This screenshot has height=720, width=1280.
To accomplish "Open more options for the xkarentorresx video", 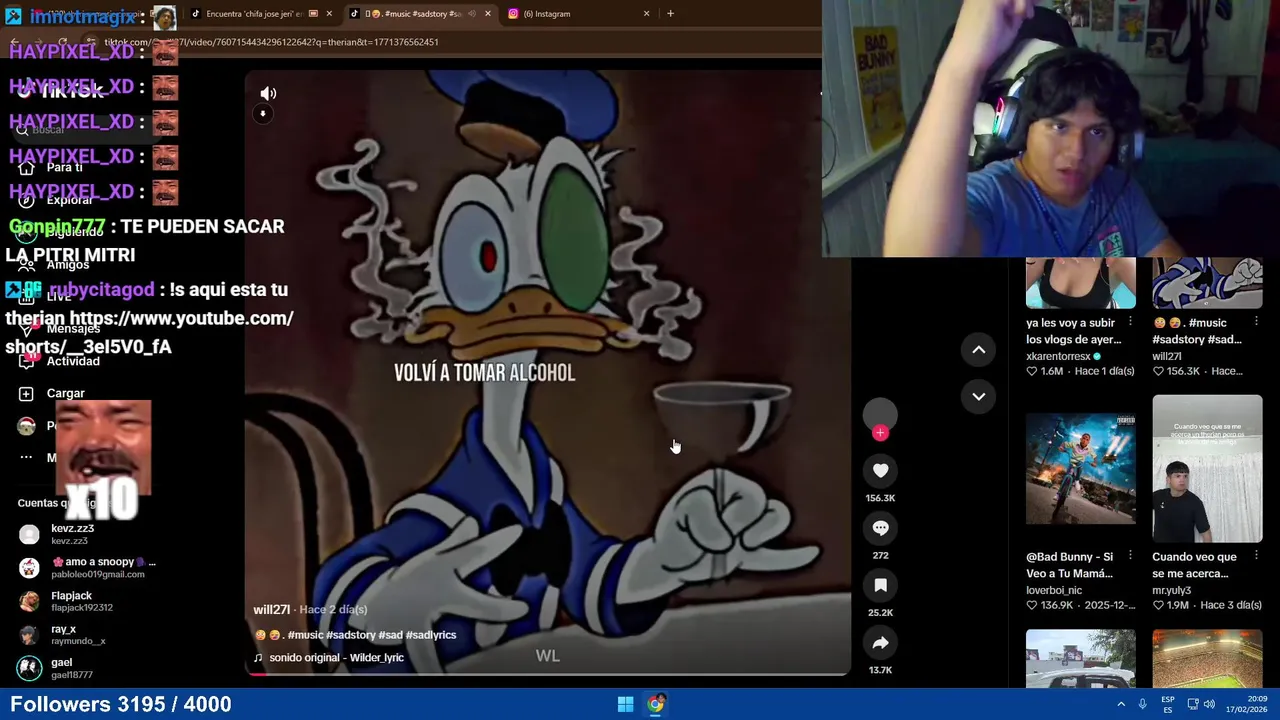I will pos(1130,322).
